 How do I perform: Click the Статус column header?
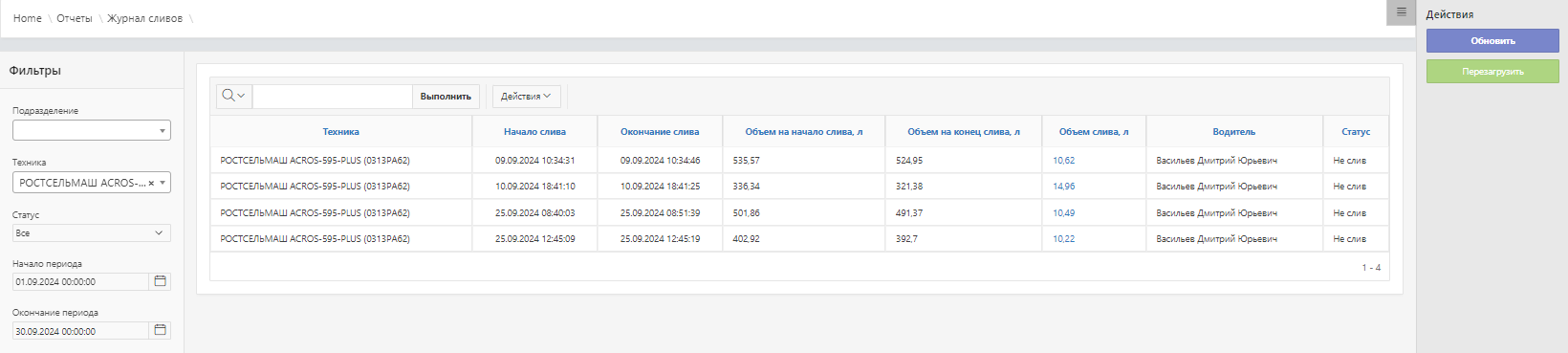1356,132
